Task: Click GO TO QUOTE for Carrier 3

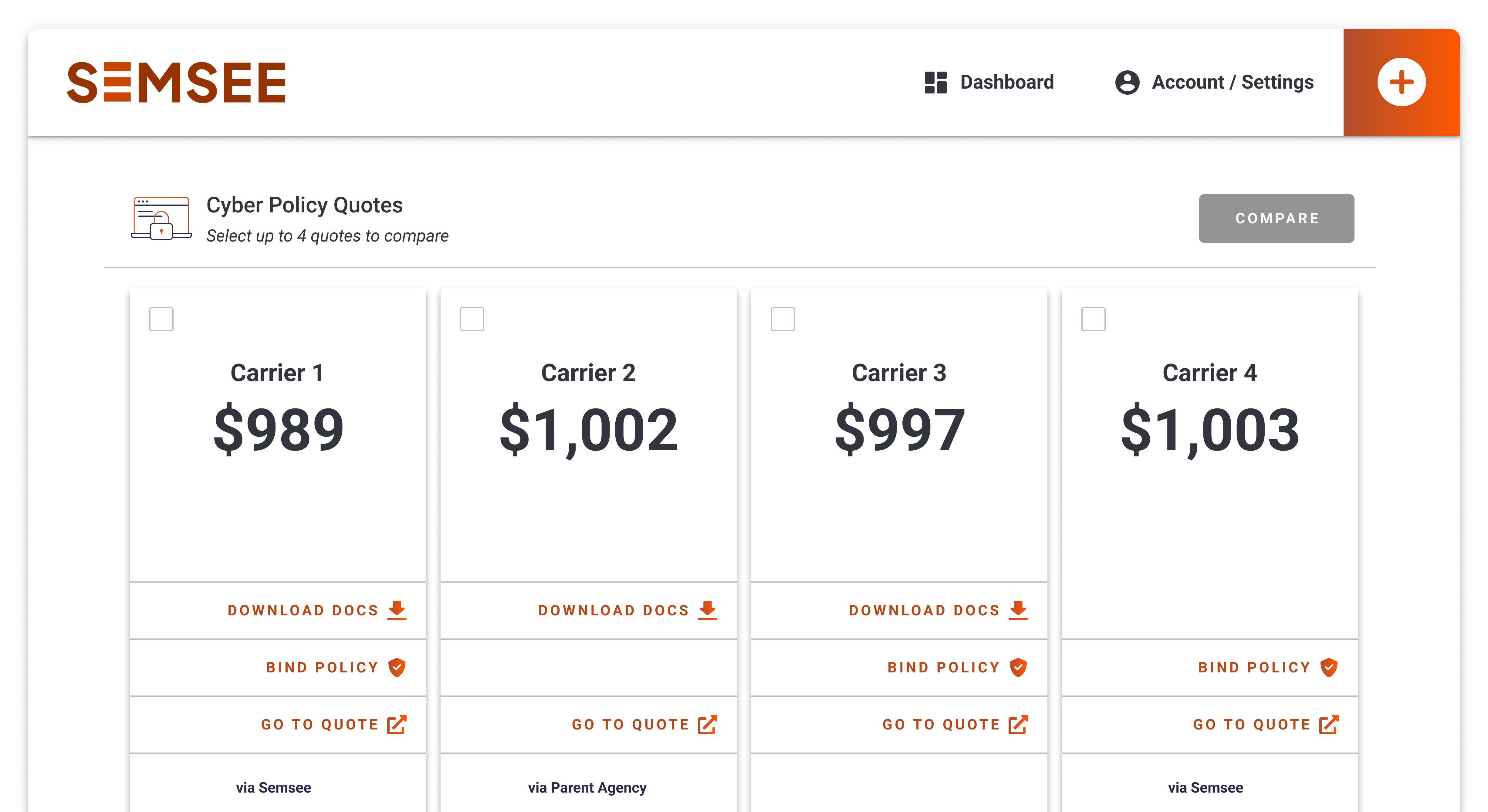Action: pos(941,724)
